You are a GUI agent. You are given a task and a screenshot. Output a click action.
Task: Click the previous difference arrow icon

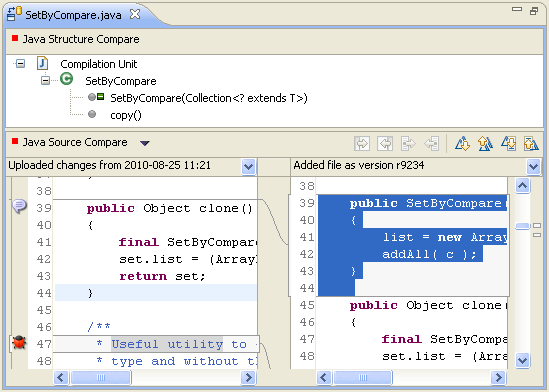(x=485, y=144)
